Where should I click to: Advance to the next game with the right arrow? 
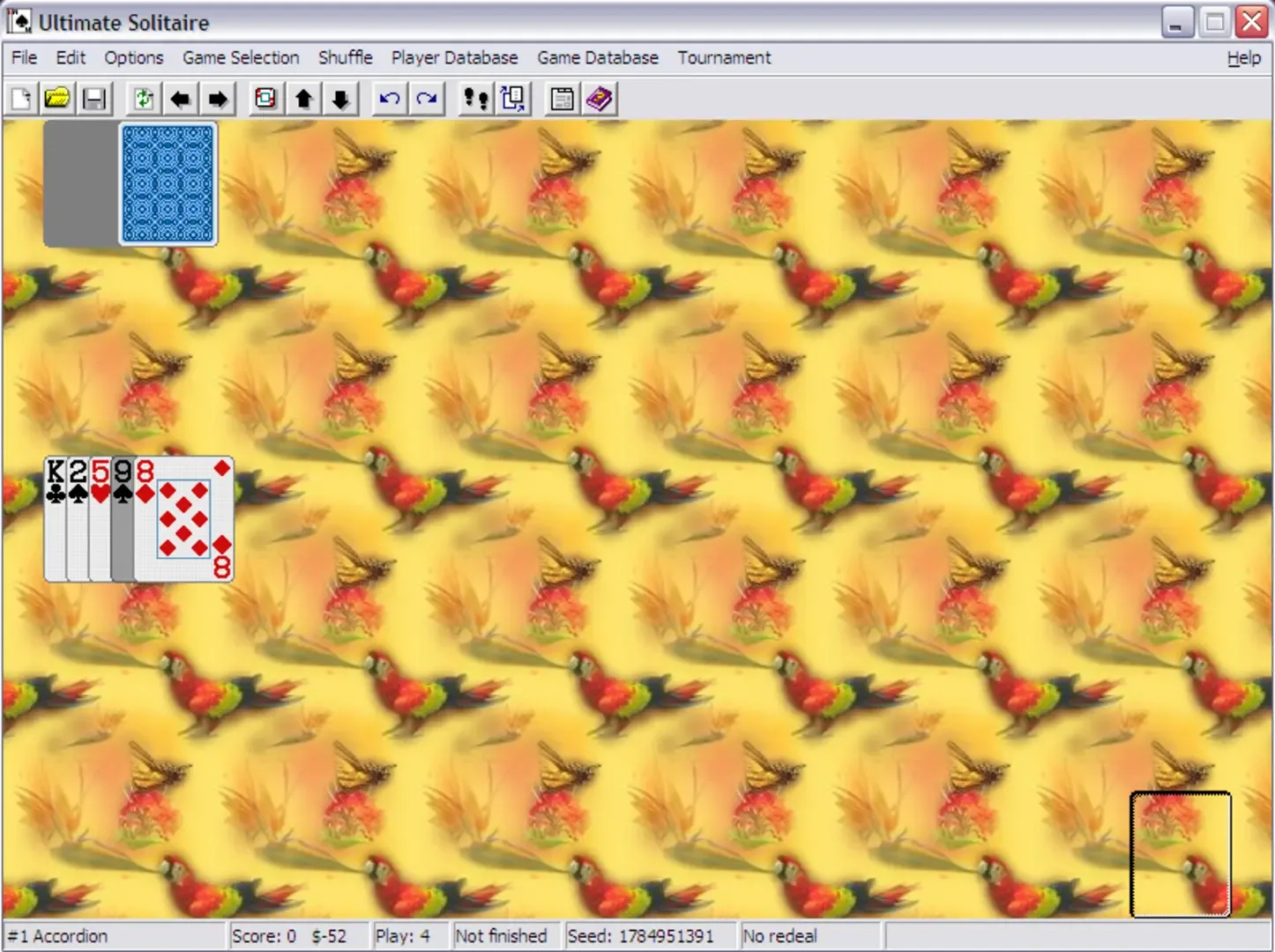[x=217, y=99]
